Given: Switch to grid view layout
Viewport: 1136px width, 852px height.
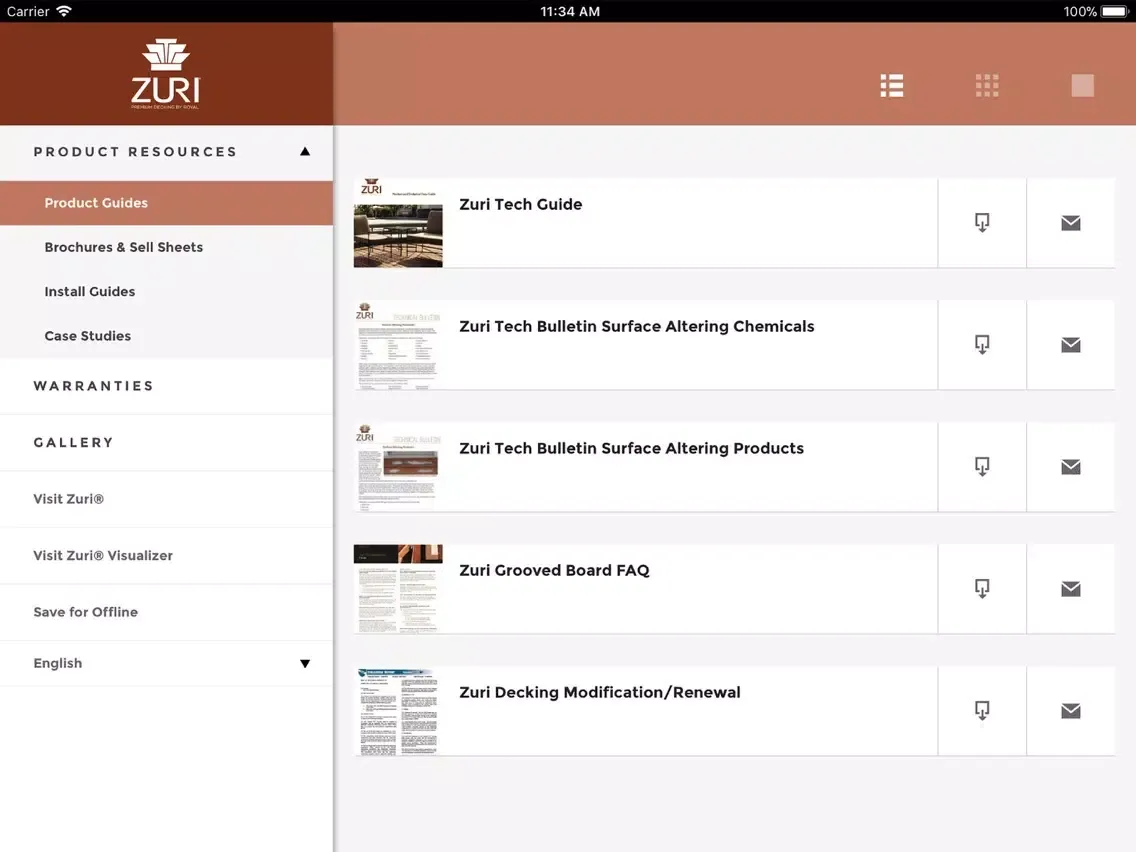Looking at the screenshot, I should tap(987, 85).
